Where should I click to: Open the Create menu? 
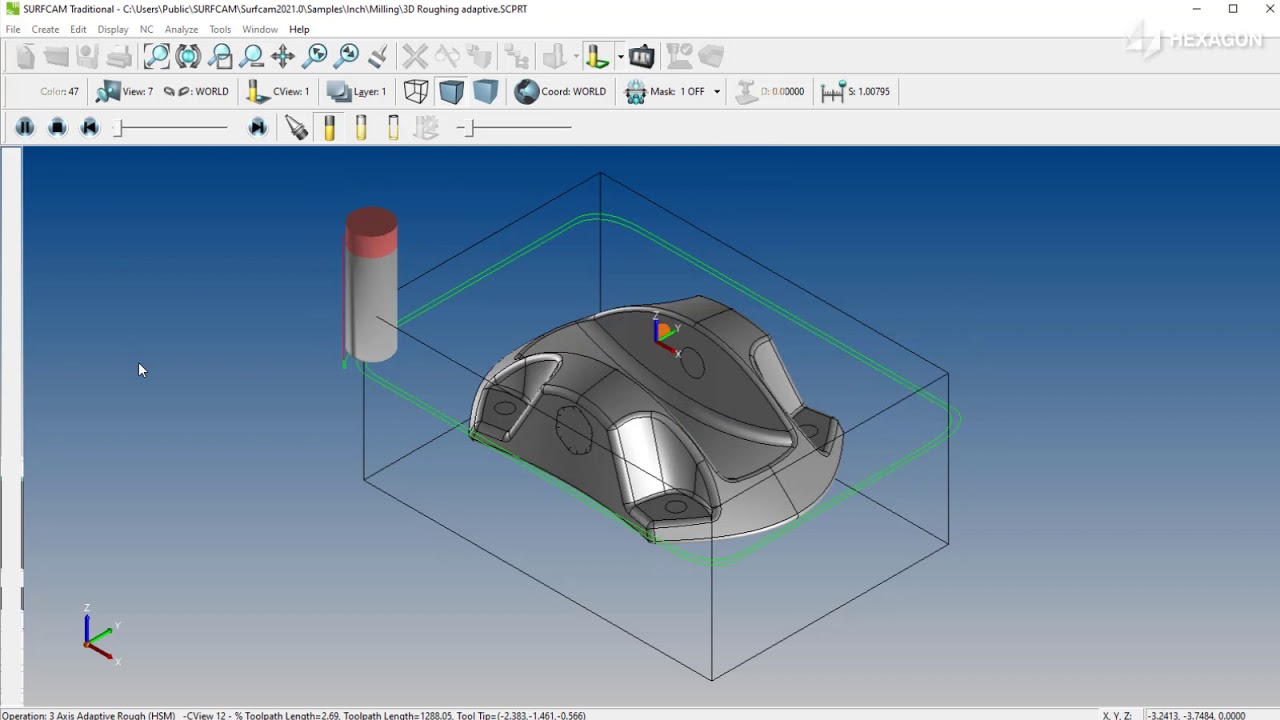45,29
